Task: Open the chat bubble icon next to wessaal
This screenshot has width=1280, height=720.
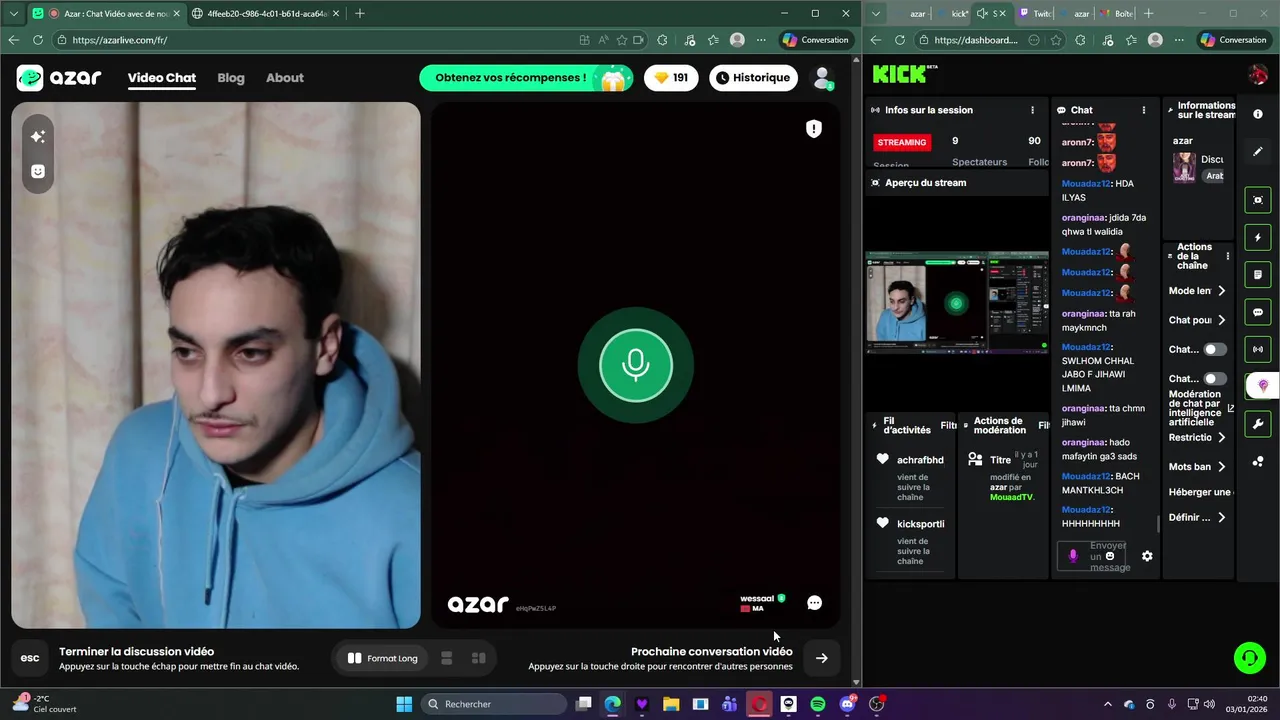Action: 814,603
